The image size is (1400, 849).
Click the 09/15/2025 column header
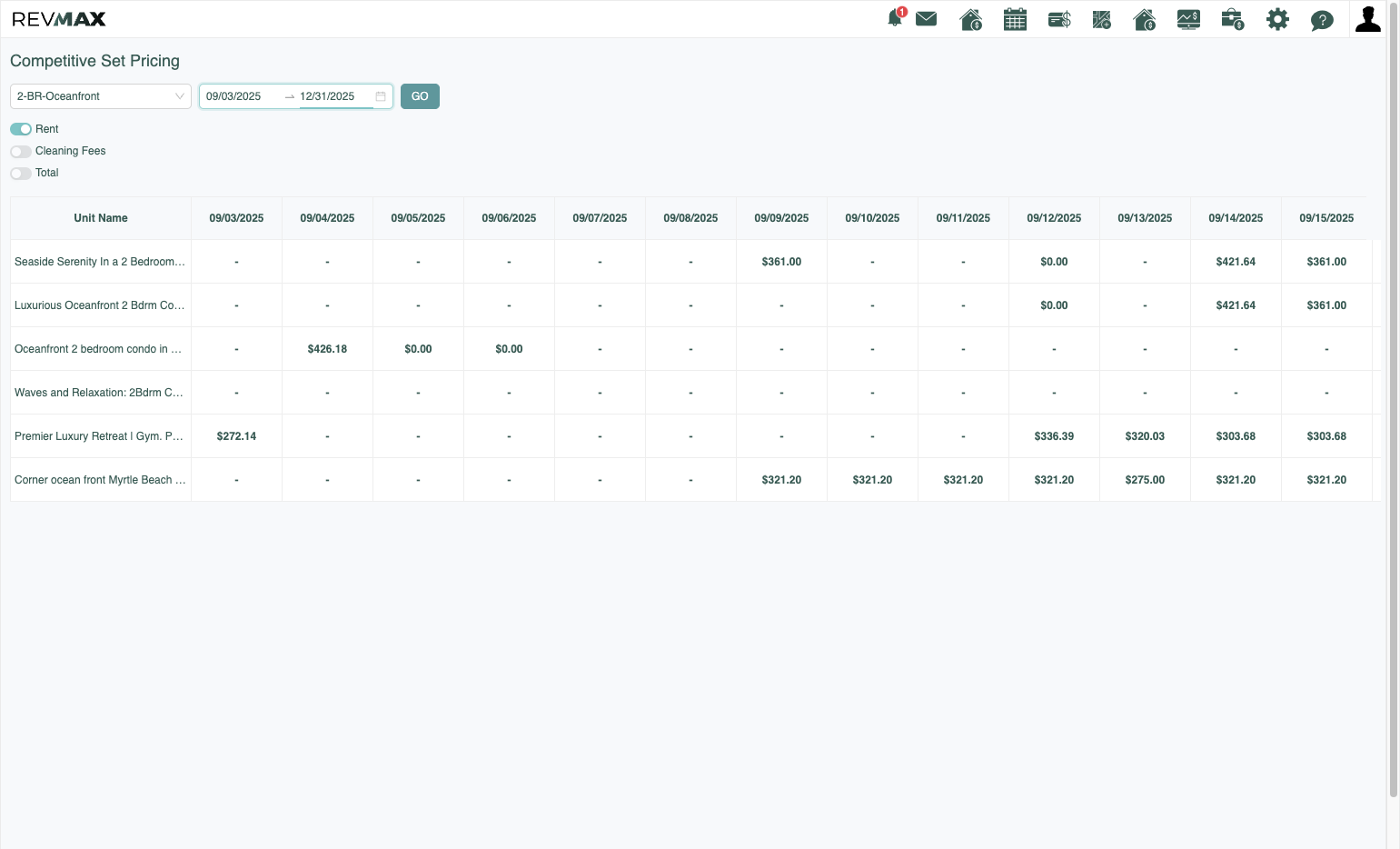coord(1326,218)
